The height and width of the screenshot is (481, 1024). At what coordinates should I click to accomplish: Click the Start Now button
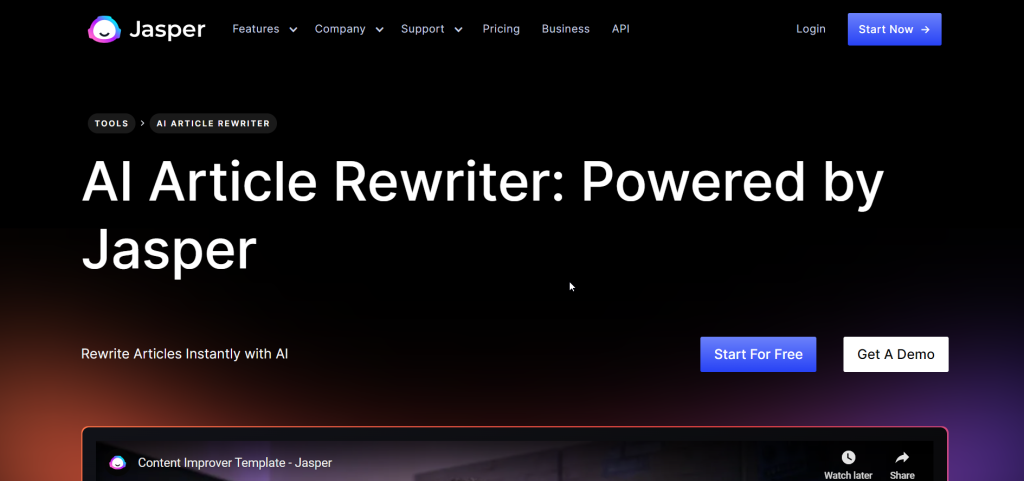[894, 29]
